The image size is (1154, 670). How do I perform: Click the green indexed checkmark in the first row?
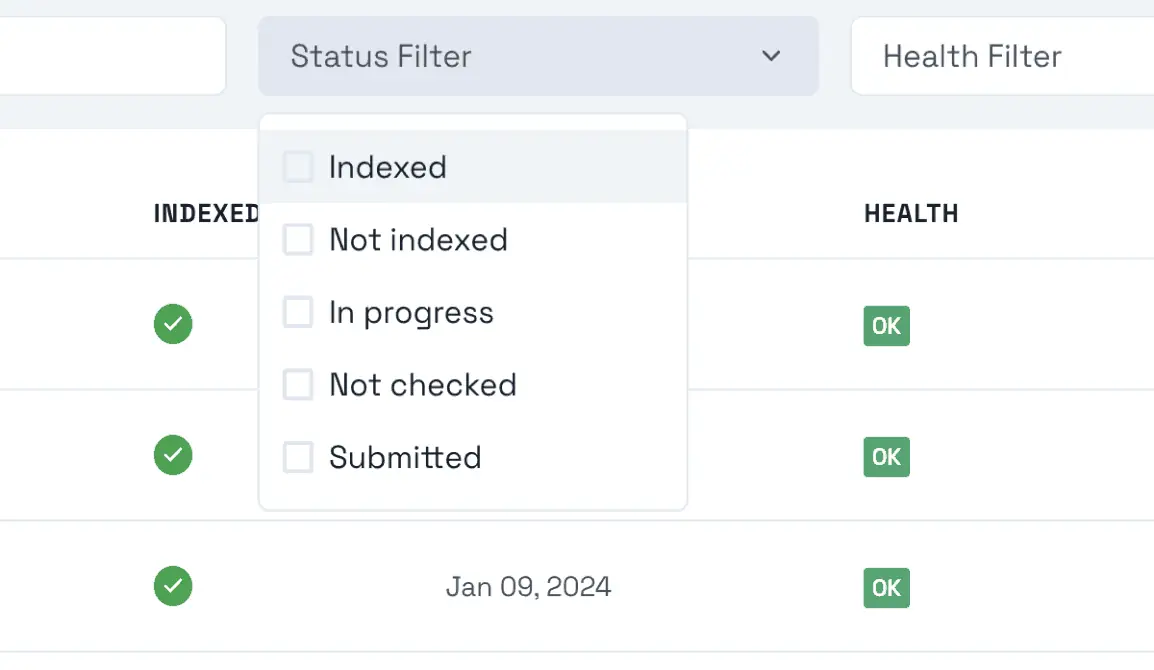(x=172, y=324)
